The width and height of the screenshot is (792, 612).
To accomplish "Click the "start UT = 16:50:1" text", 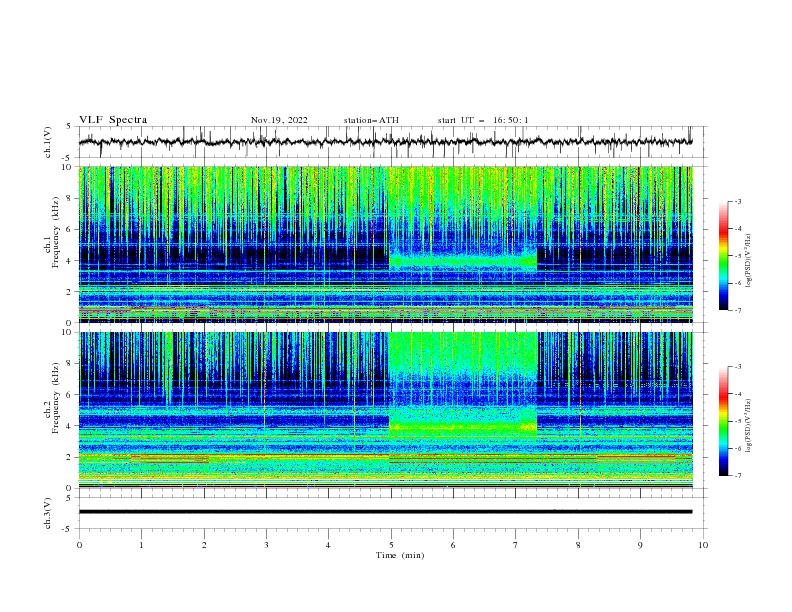I will pos(483,120).
